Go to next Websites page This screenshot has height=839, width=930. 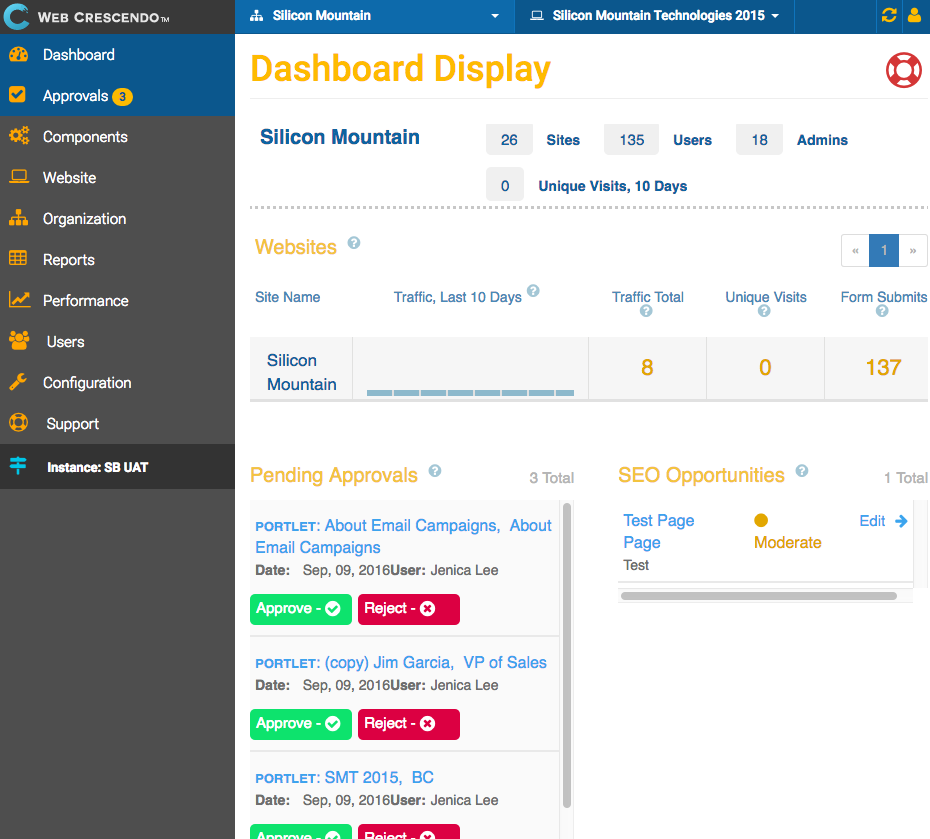coord(913,251)
